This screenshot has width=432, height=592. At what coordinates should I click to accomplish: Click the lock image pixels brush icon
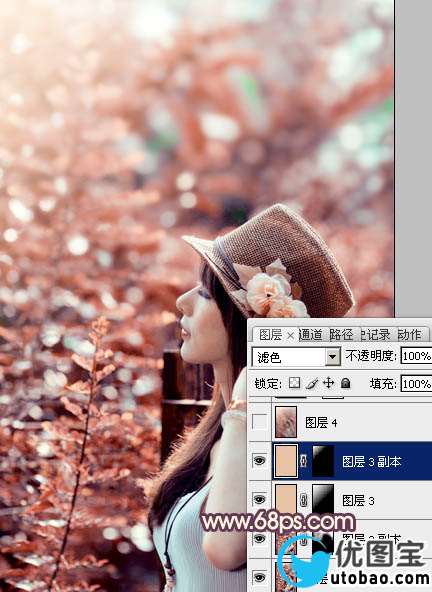312,384
